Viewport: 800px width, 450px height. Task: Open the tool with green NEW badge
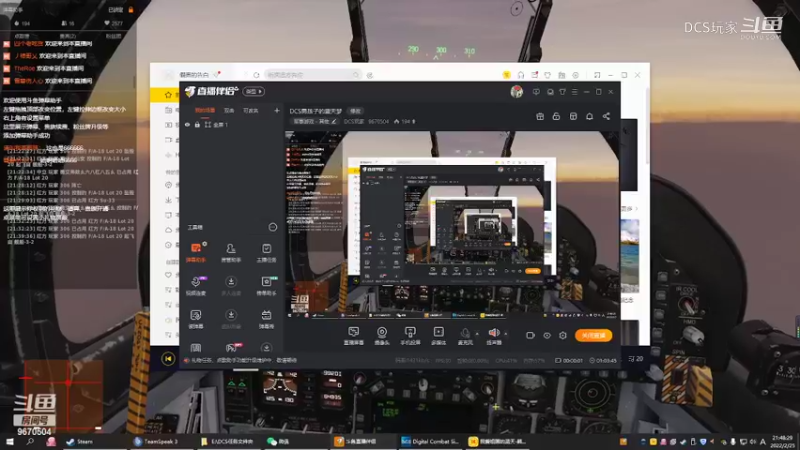click(x=266, y=286)
